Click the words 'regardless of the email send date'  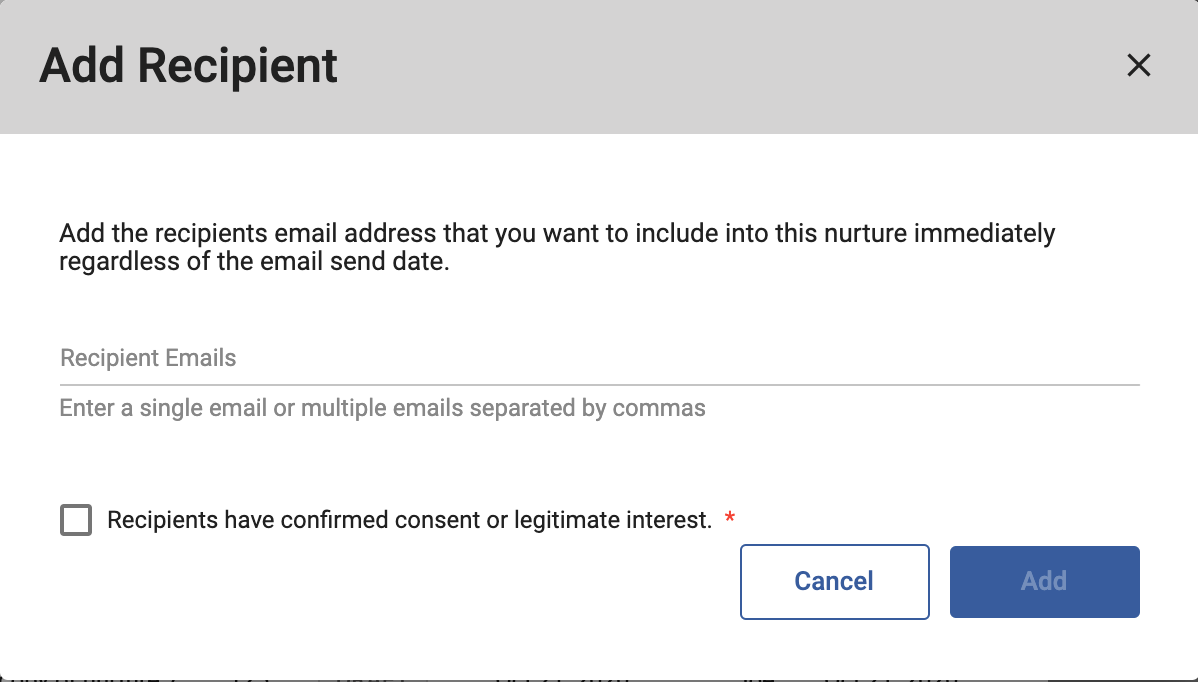tap(254, 265)
